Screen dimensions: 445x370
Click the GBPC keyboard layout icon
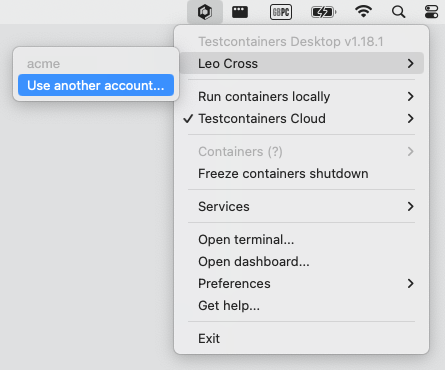point(281,12)
